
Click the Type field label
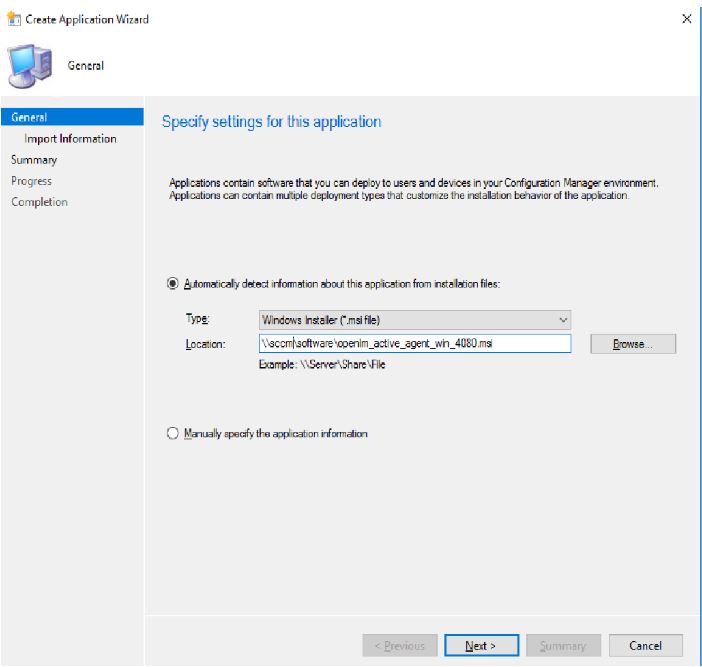coord(198,320)
